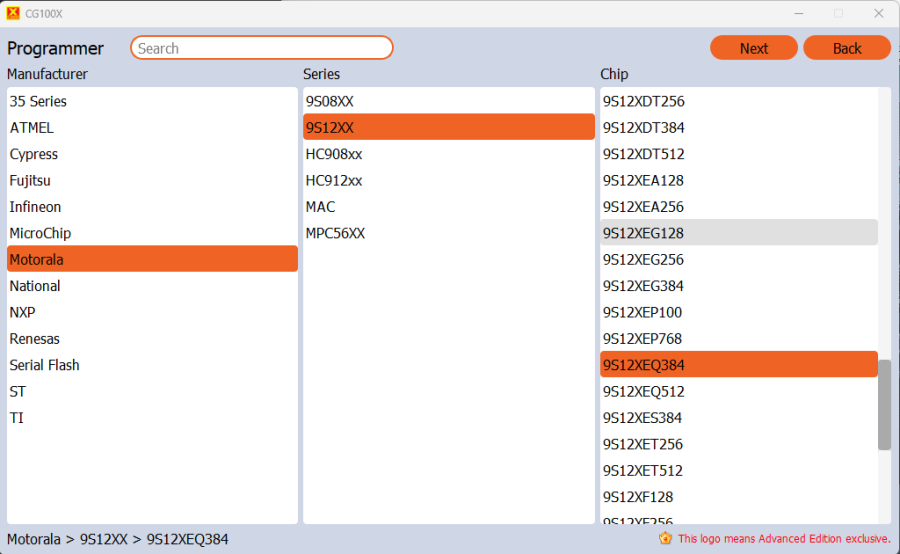The image size is (900, 554).
Task: Click the Advanced Edition crown icon
Action: point(665,538)
